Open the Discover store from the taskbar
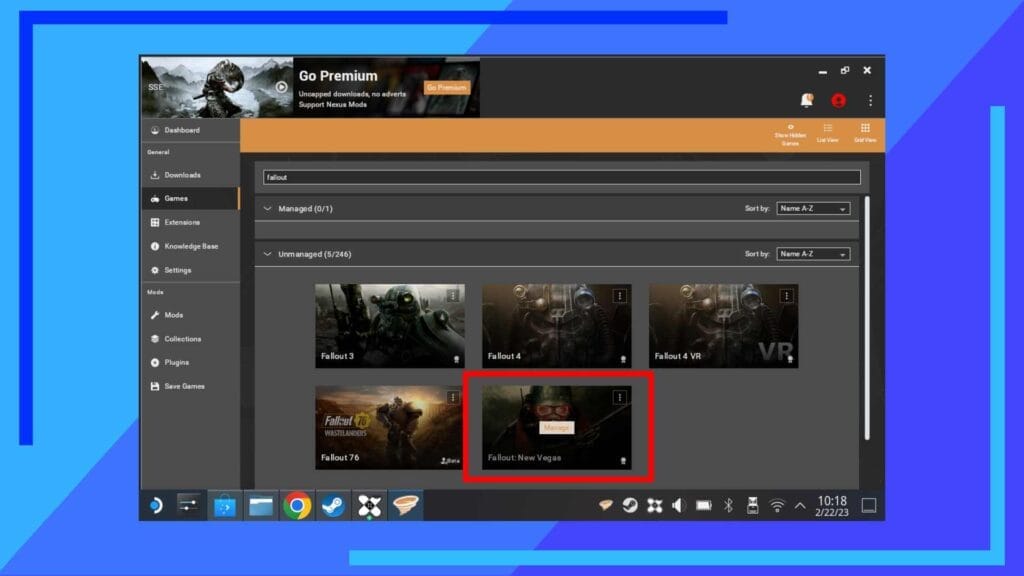The height and width of the screenshot is (576, 1024). pyautogui.click(x=224, y=505)
